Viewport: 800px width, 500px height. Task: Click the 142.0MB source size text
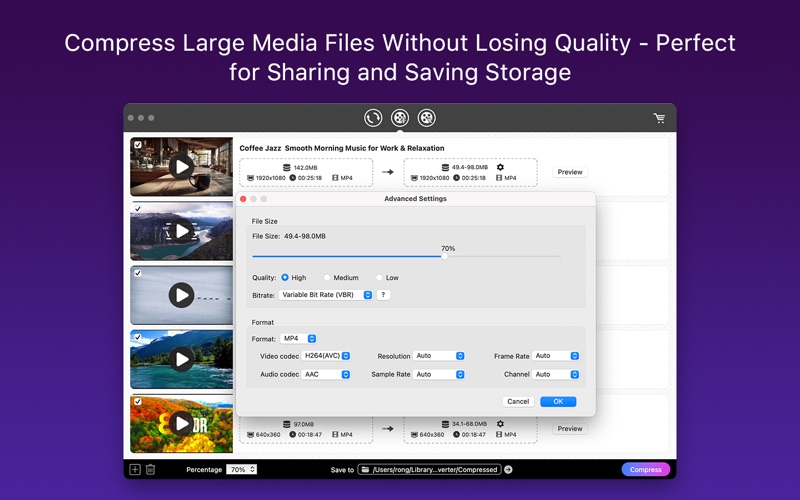pyautogui.click(x=305, y=167)
